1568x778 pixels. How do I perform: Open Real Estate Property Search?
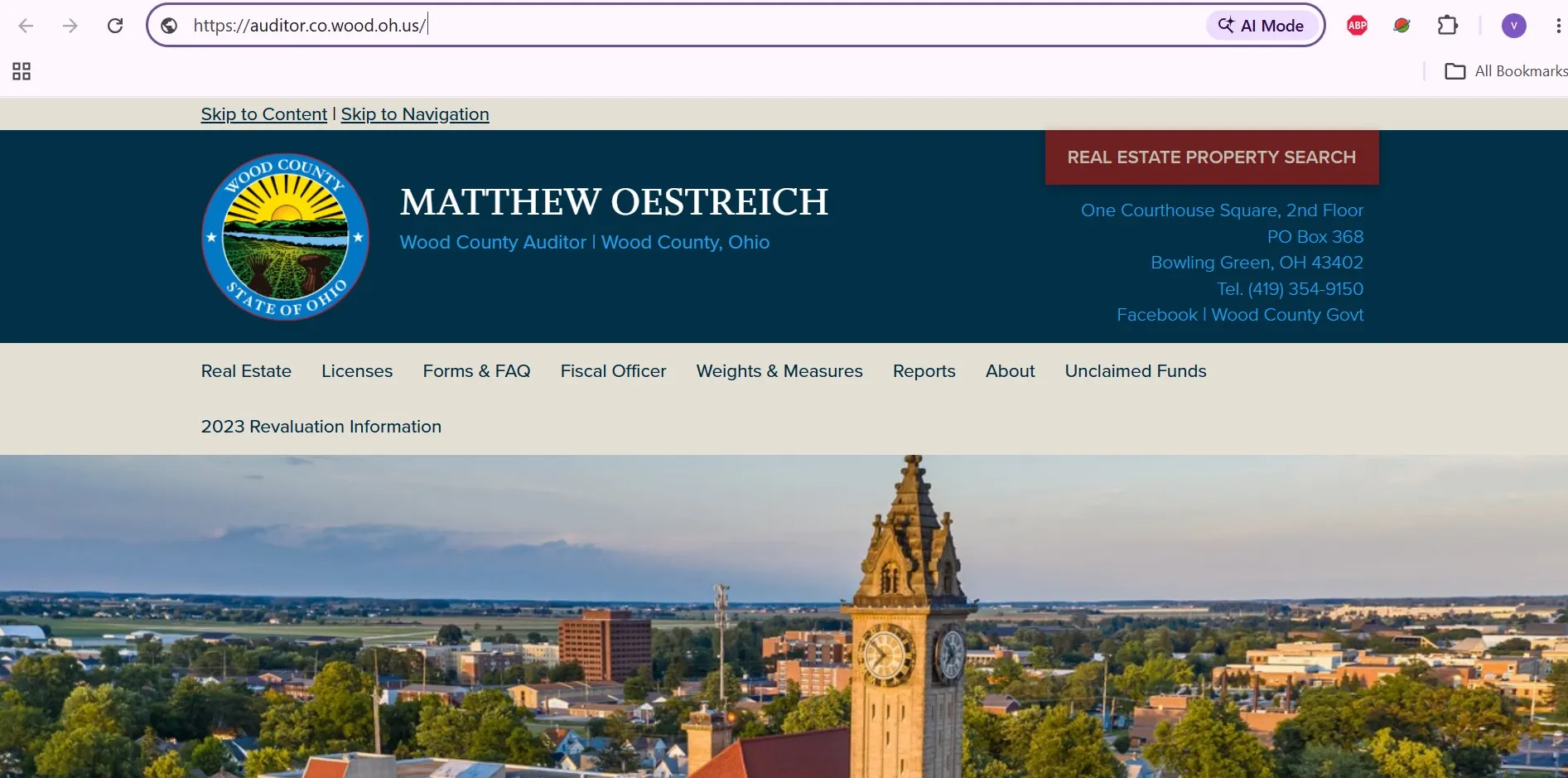(1212, 157)
